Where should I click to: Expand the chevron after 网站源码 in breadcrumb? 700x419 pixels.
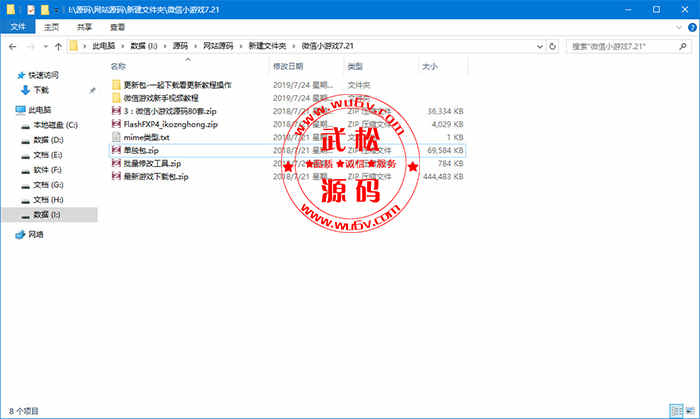tap(241, 46)
